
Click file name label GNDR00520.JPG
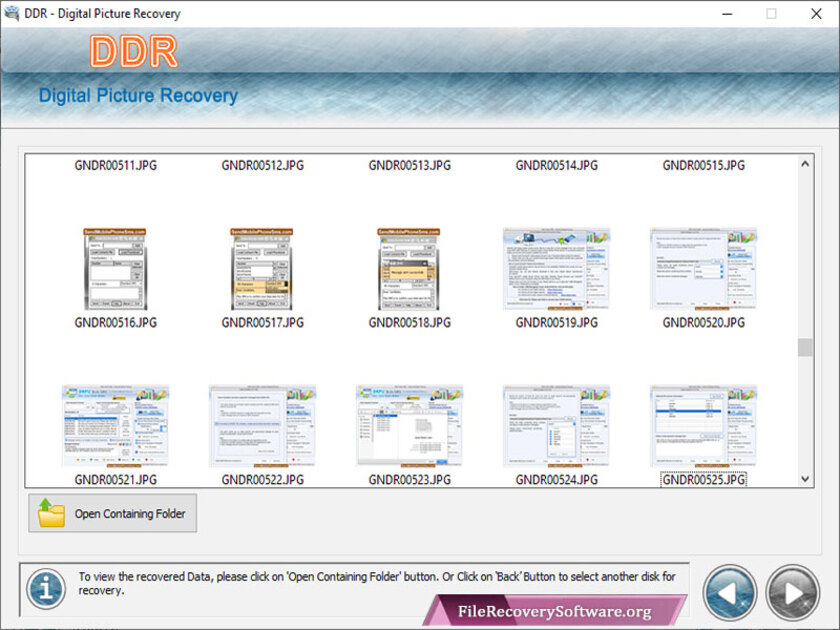[703, 322]
